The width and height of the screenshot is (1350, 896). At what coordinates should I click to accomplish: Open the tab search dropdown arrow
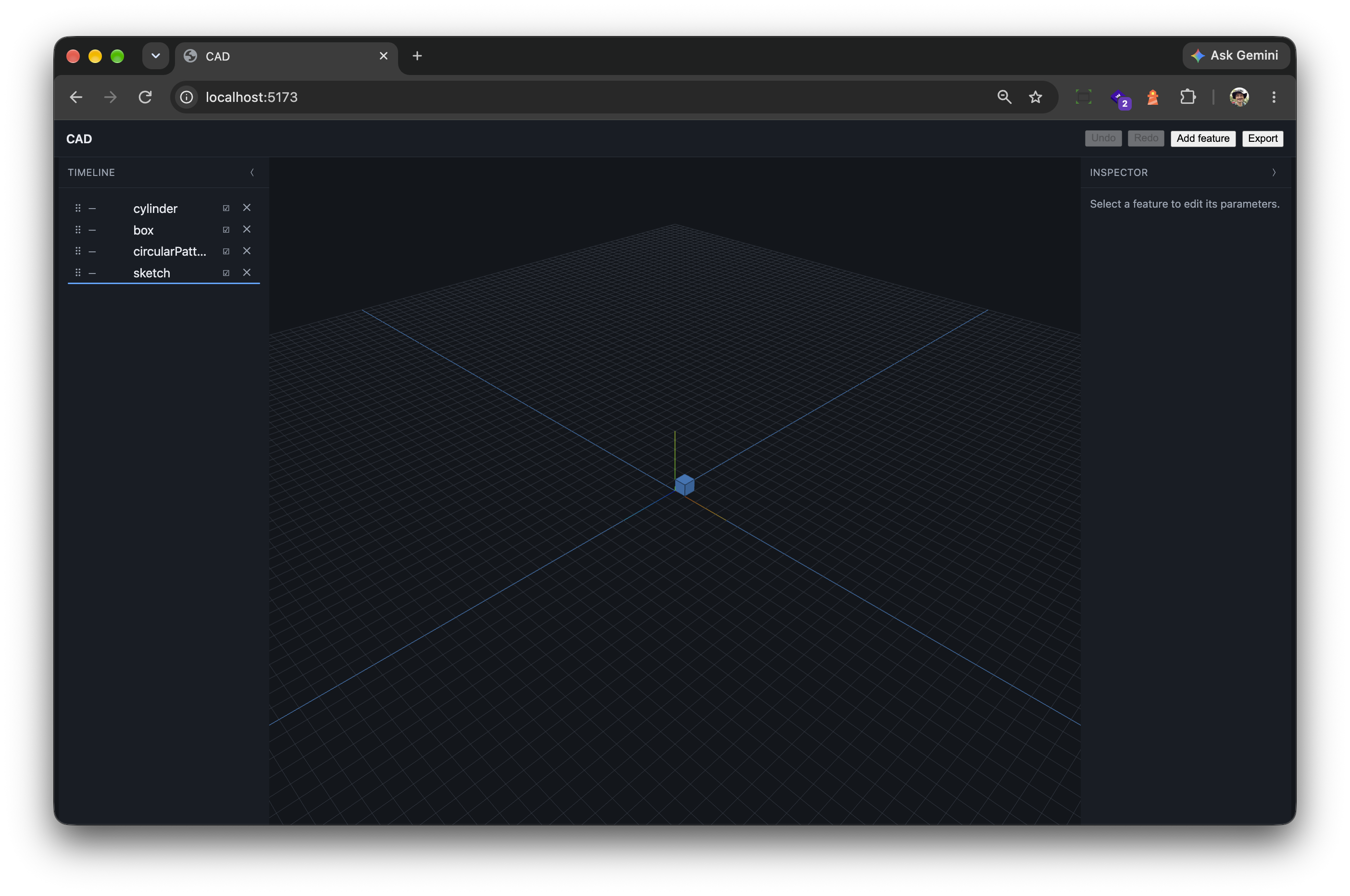pos(155,56)
